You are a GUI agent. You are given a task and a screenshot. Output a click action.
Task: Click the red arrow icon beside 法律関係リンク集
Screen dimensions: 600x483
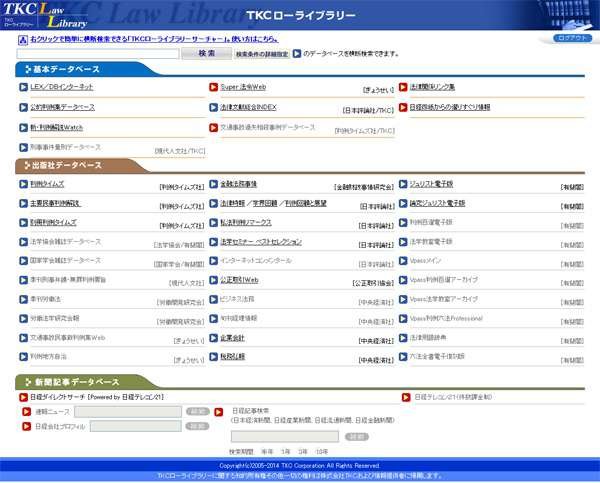pyautogui.click(x=403, y=87)
